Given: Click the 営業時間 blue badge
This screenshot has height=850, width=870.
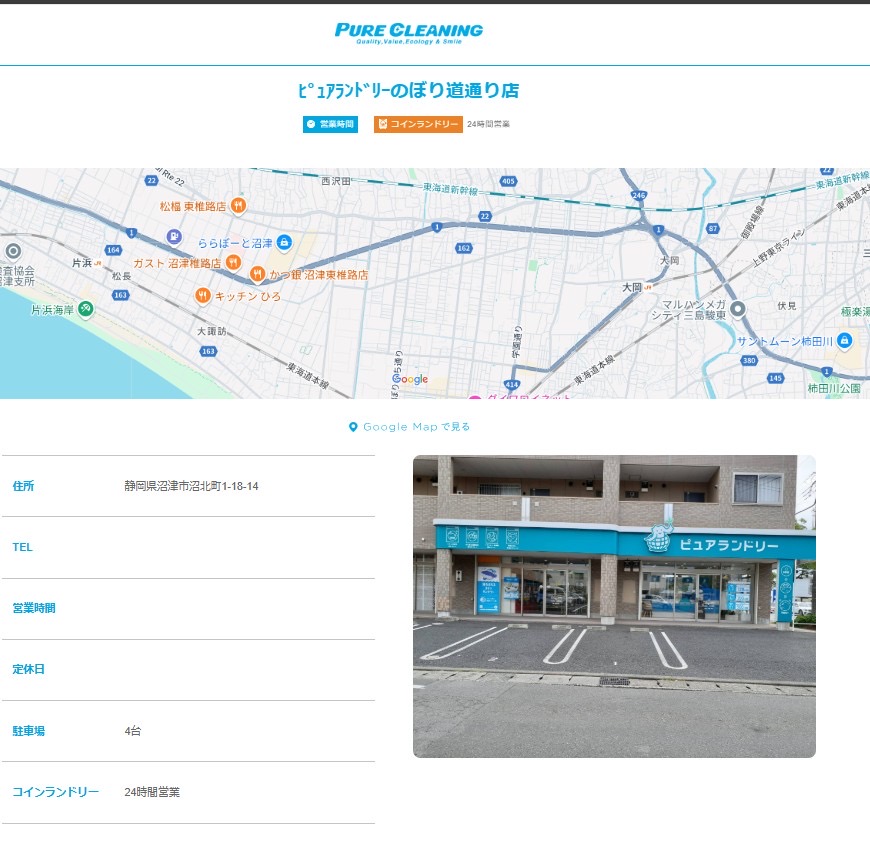Looking at the screenshot, I should (x=330, y=124).
